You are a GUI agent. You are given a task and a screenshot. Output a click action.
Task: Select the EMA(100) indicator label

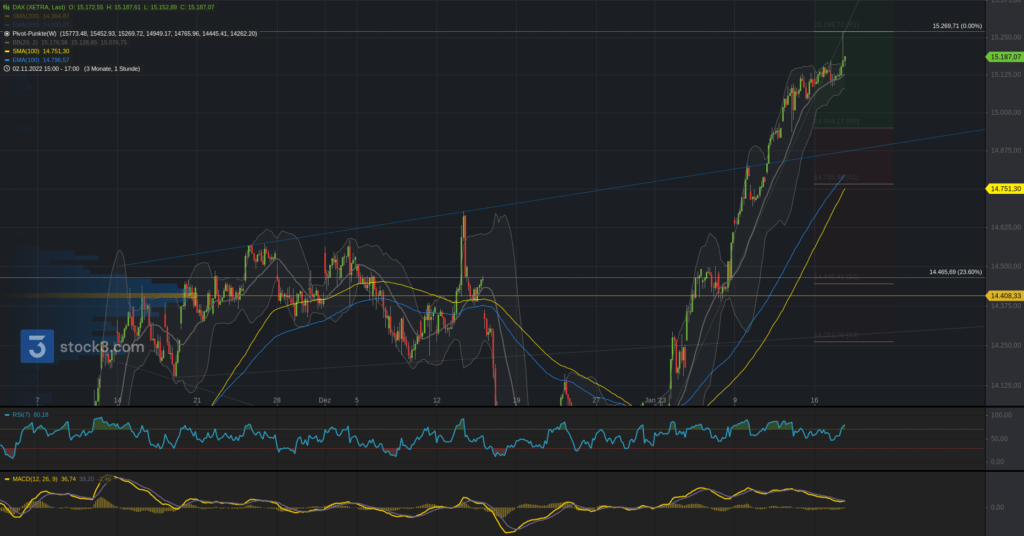28,60
